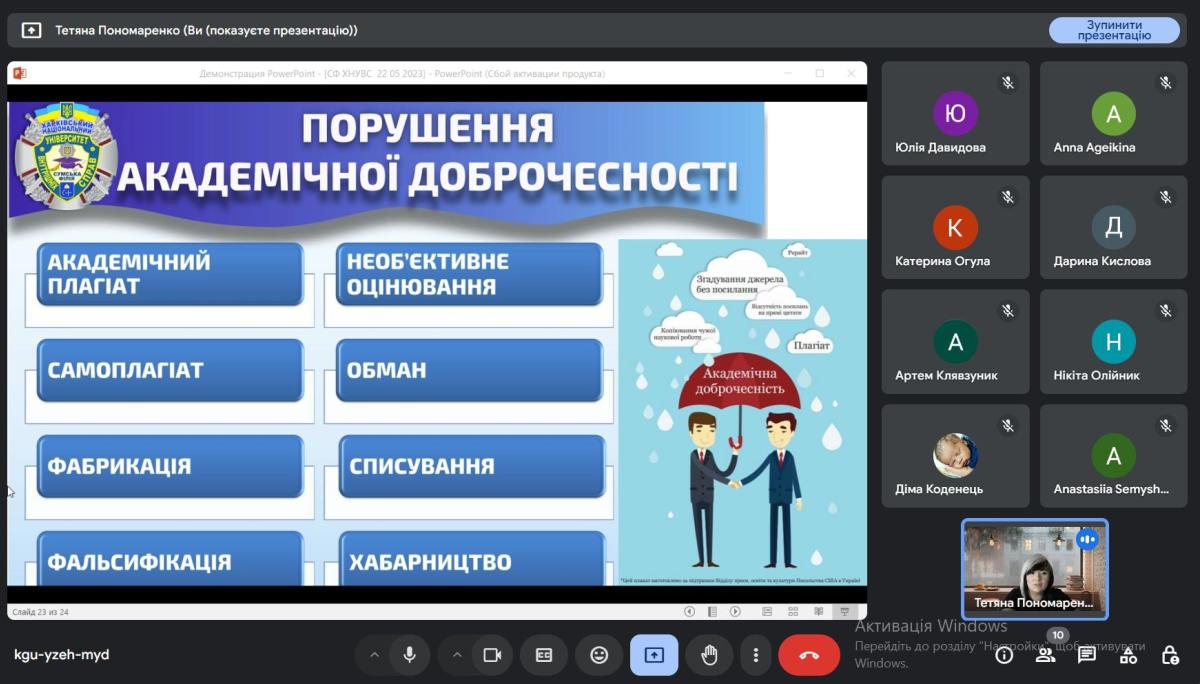Click the presentation icon in top bar
1200x684 pixels.
31,30
